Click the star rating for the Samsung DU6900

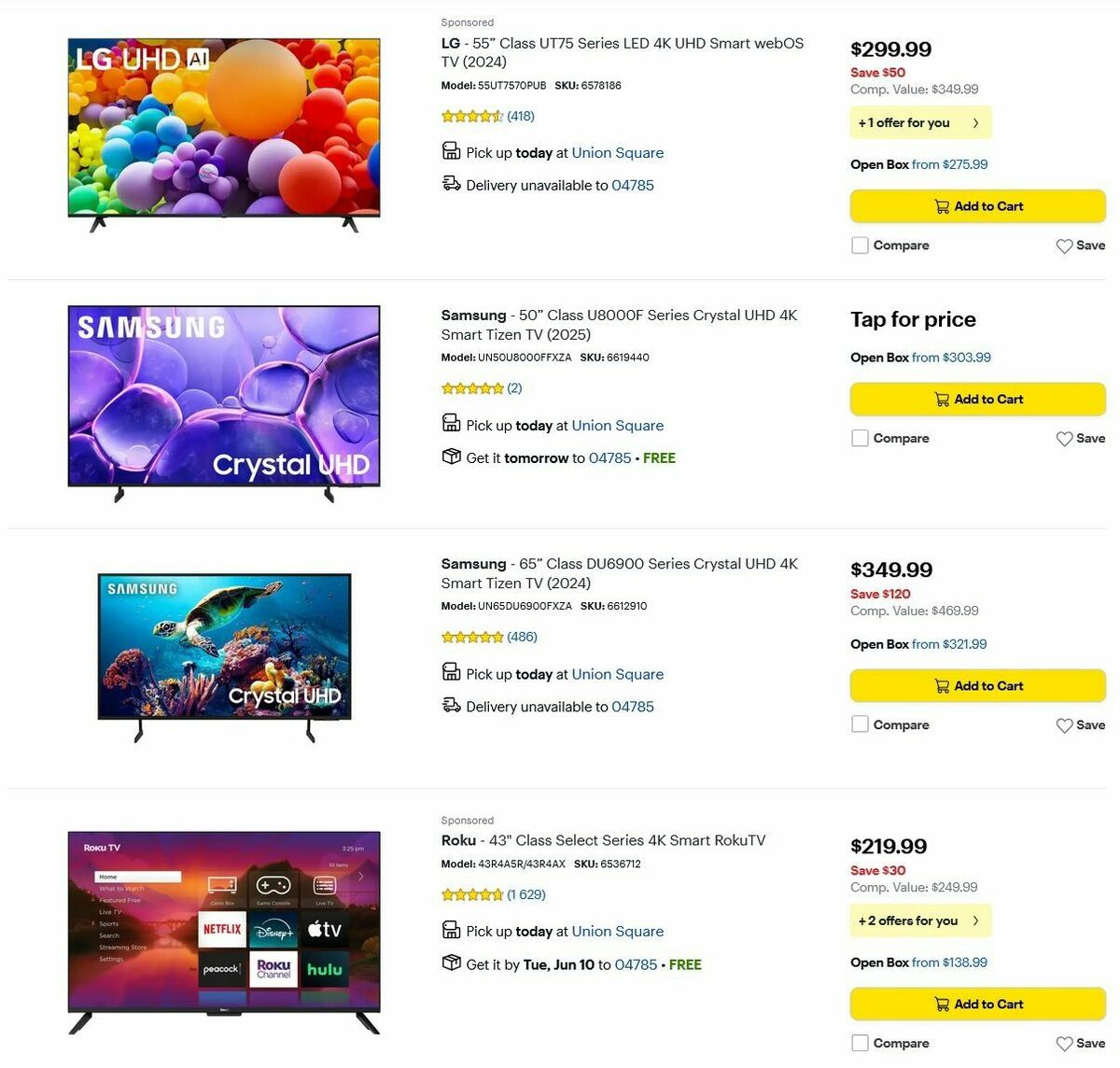tap(472, 637)
